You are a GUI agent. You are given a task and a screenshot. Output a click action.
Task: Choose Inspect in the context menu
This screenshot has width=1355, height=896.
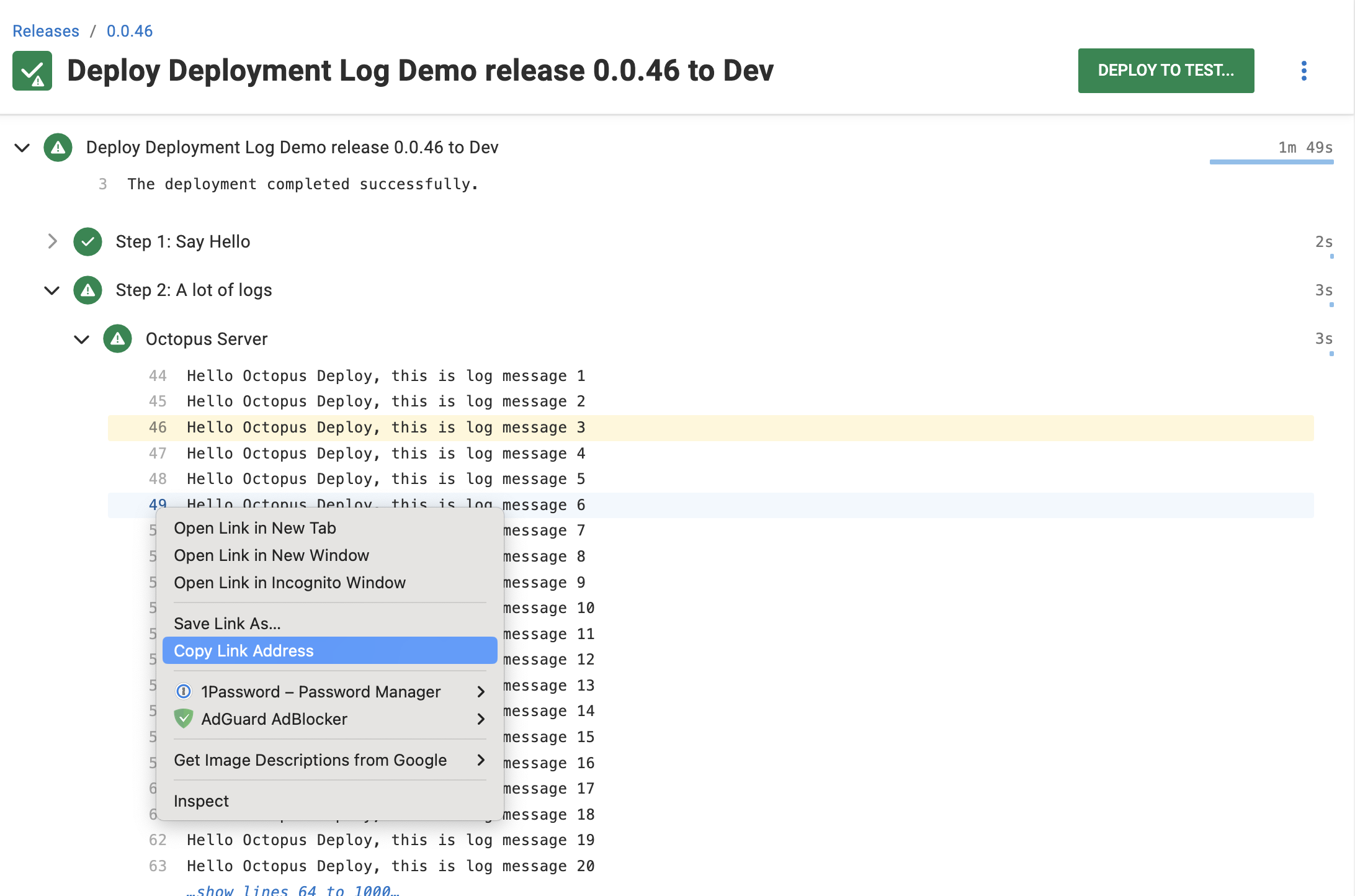(x=201, y=801)
